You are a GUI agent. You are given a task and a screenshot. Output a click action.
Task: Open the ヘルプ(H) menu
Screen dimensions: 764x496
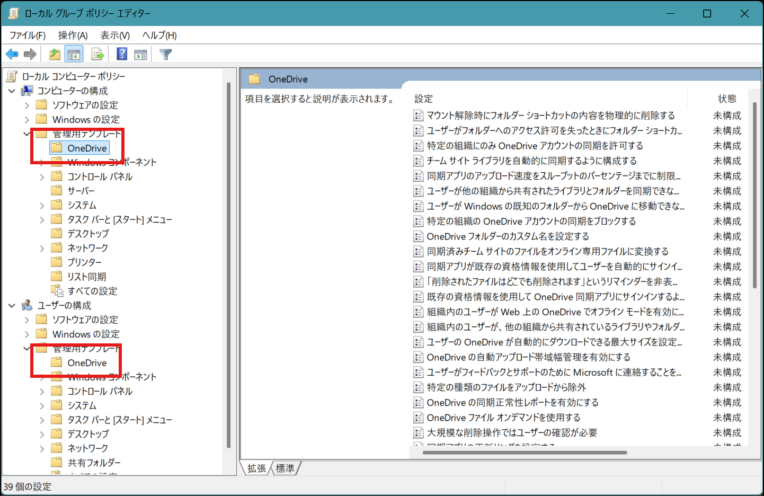[159, 35]
